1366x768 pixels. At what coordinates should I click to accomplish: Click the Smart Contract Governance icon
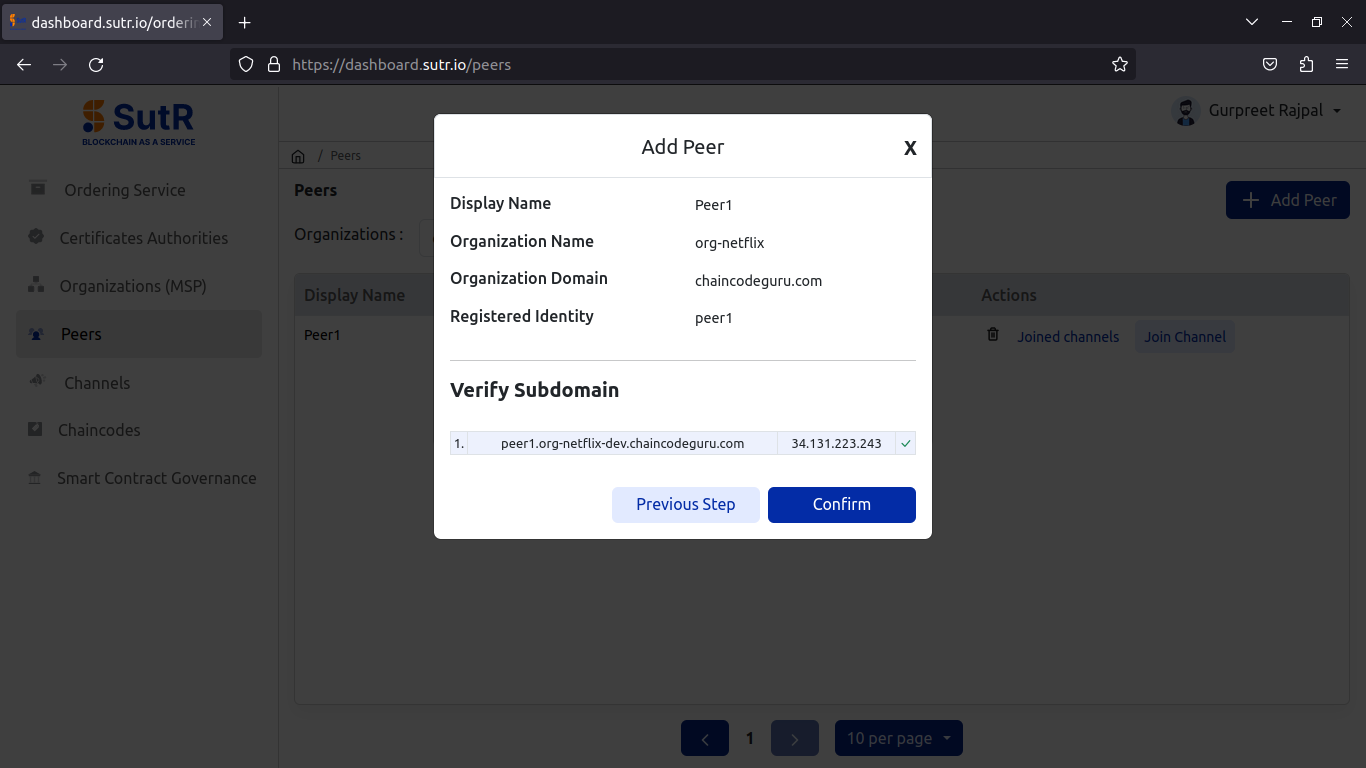click(35, 478)
